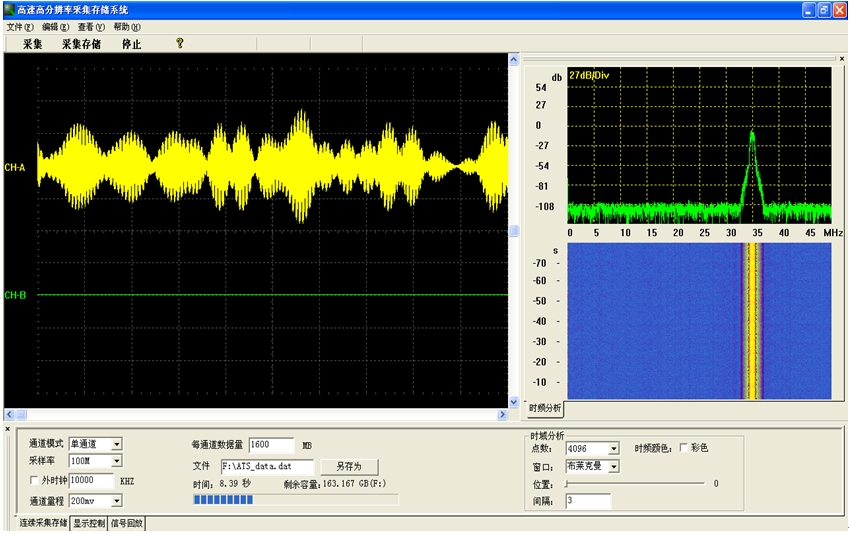Expand the 点数 4096 points dropdown
This screenshot has width=849, height=534.
pyautogui.click(x=613, y=448)
